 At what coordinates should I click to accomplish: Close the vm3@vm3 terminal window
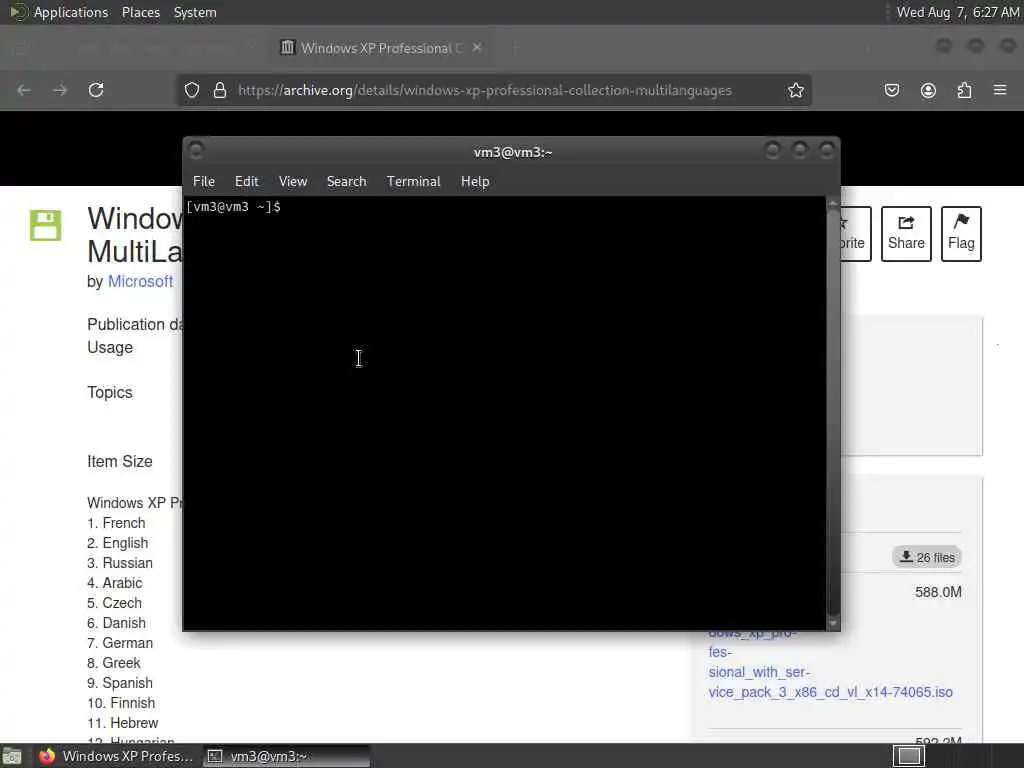click(827, 151)
